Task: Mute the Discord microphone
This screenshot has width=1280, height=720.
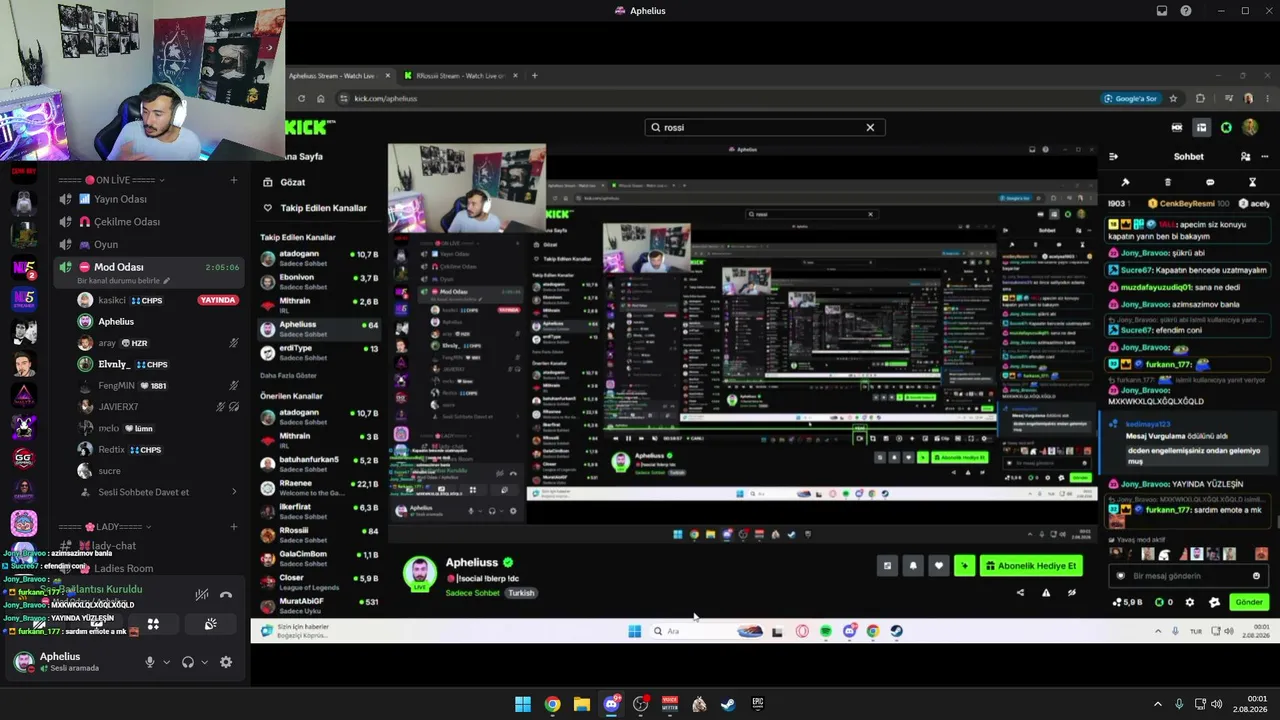Action: 150,662
